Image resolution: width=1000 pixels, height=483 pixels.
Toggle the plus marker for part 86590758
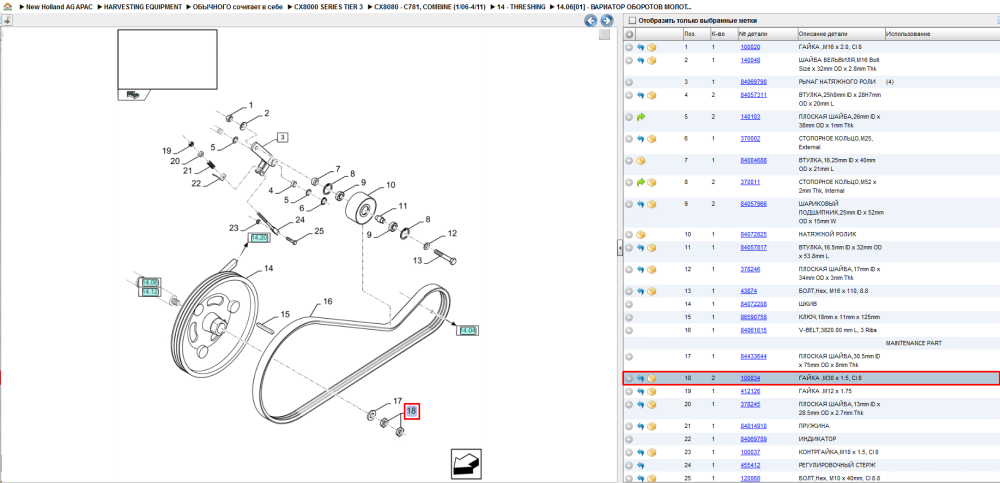pyautogui.click(x=629, y=317)
